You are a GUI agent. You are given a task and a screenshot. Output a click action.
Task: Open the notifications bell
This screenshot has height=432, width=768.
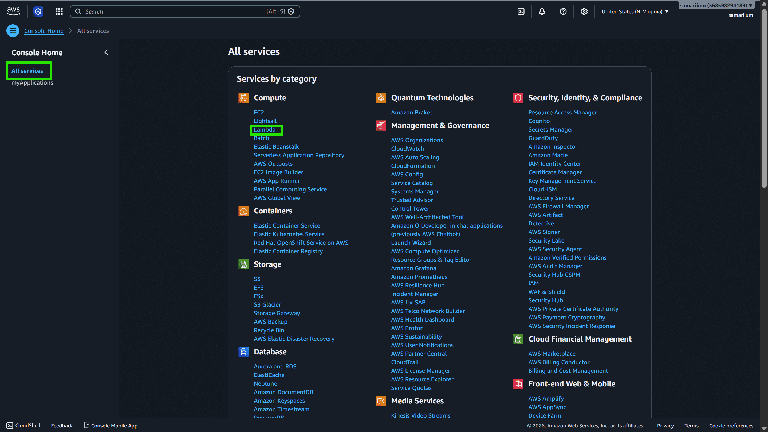[x=542, y=11]
